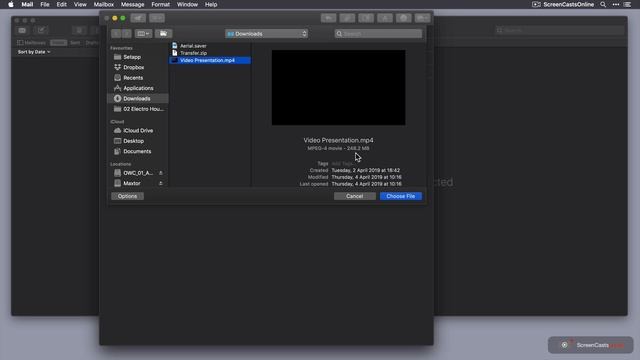This screenshot has width=640, height=360.
Task: Open the Format menu
Action: click(160, 4)
